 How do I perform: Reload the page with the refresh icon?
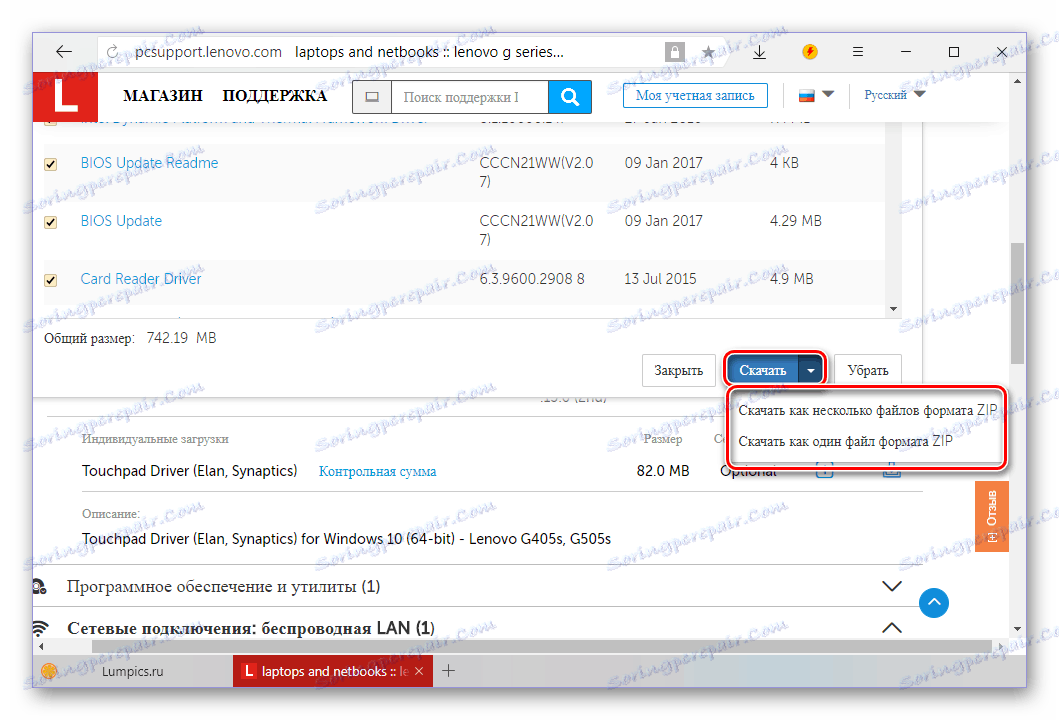pos(113,52)
